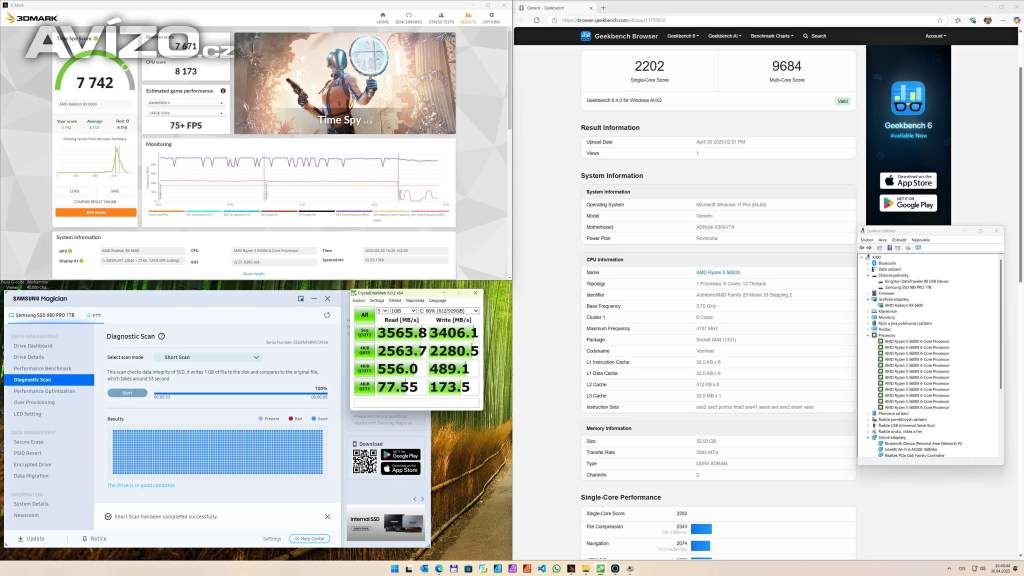
Task: Collapse the Procesory node in Device Manager
Action: 869,335
